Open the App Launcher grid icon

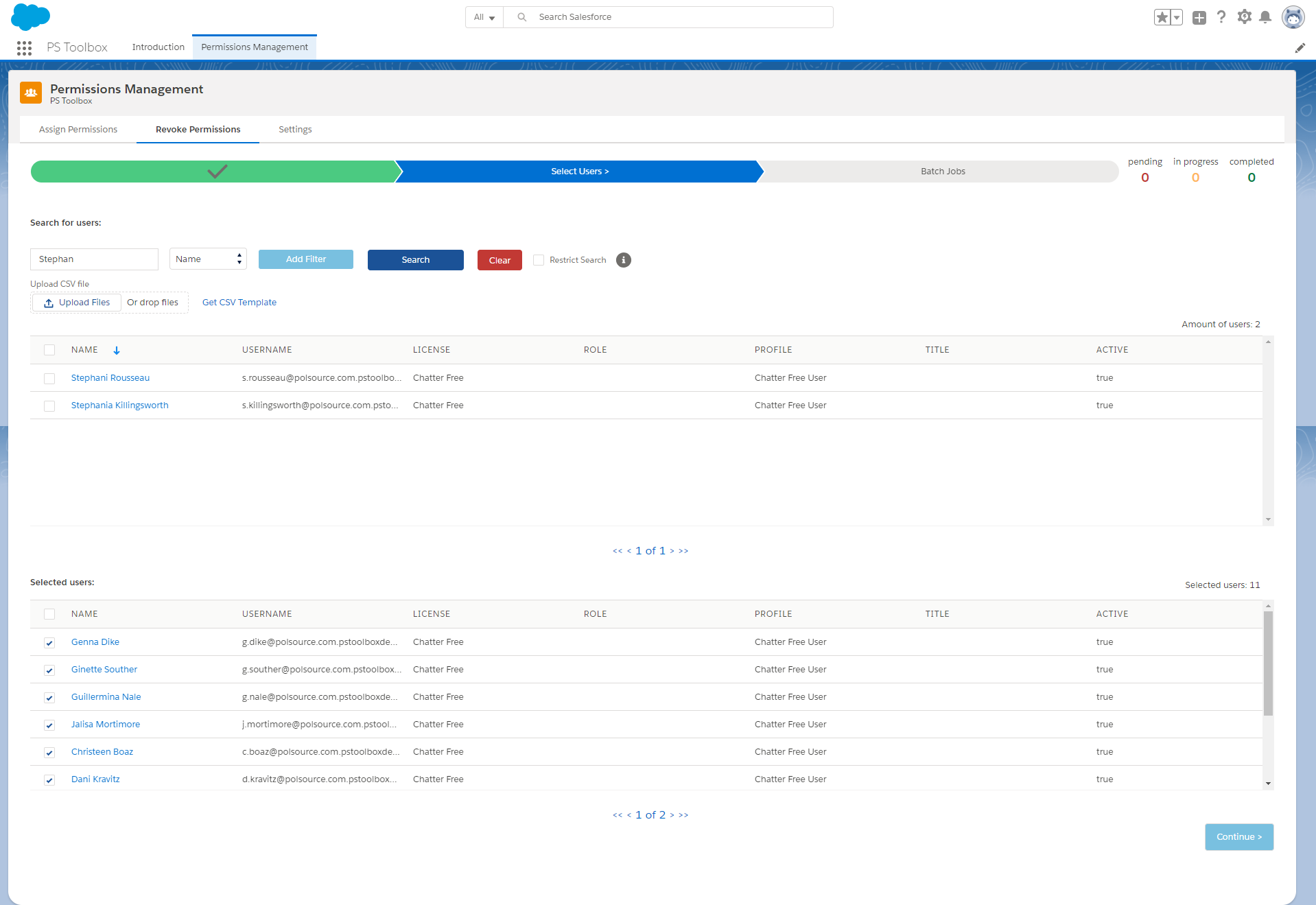[24, 47]
